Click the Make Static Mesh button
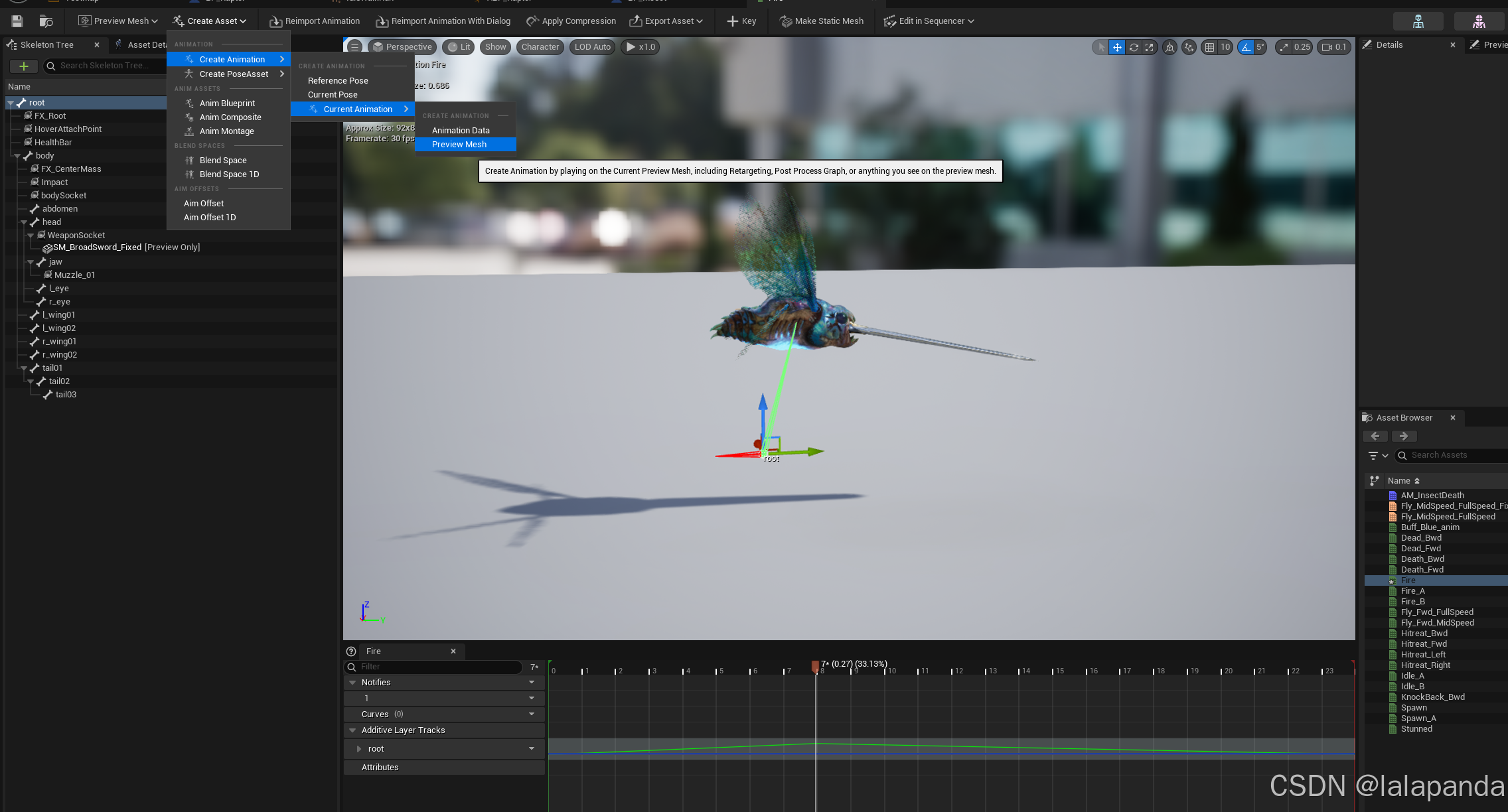This screenshot has width=1508, height=812. point(821,21)
